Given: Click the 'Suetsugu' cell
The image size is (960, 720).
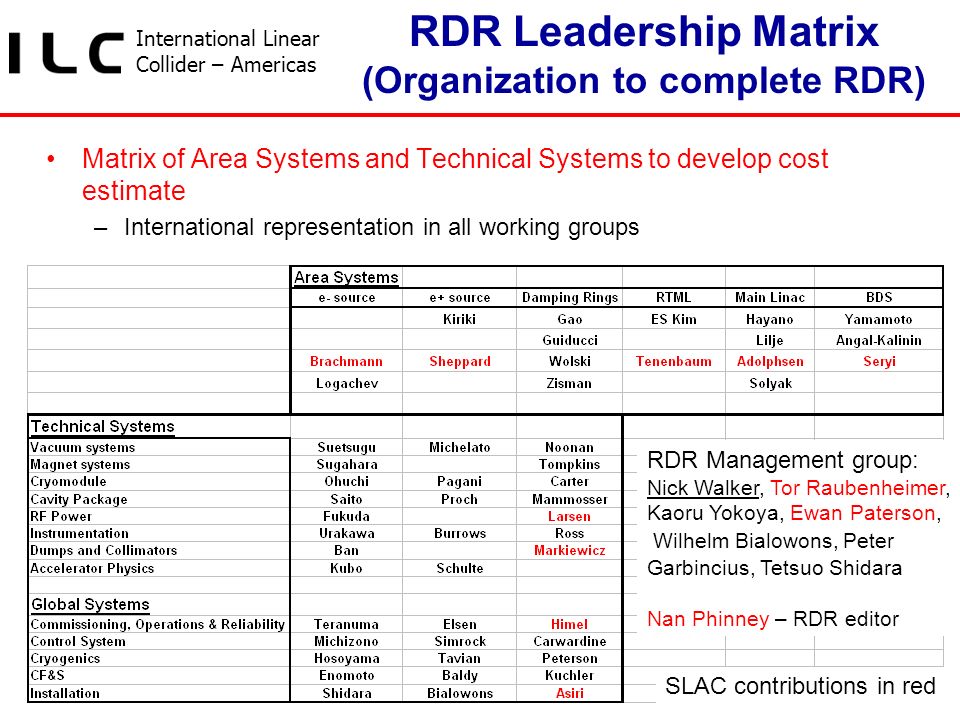Looking at the screenshot, I should coord(347,448).
